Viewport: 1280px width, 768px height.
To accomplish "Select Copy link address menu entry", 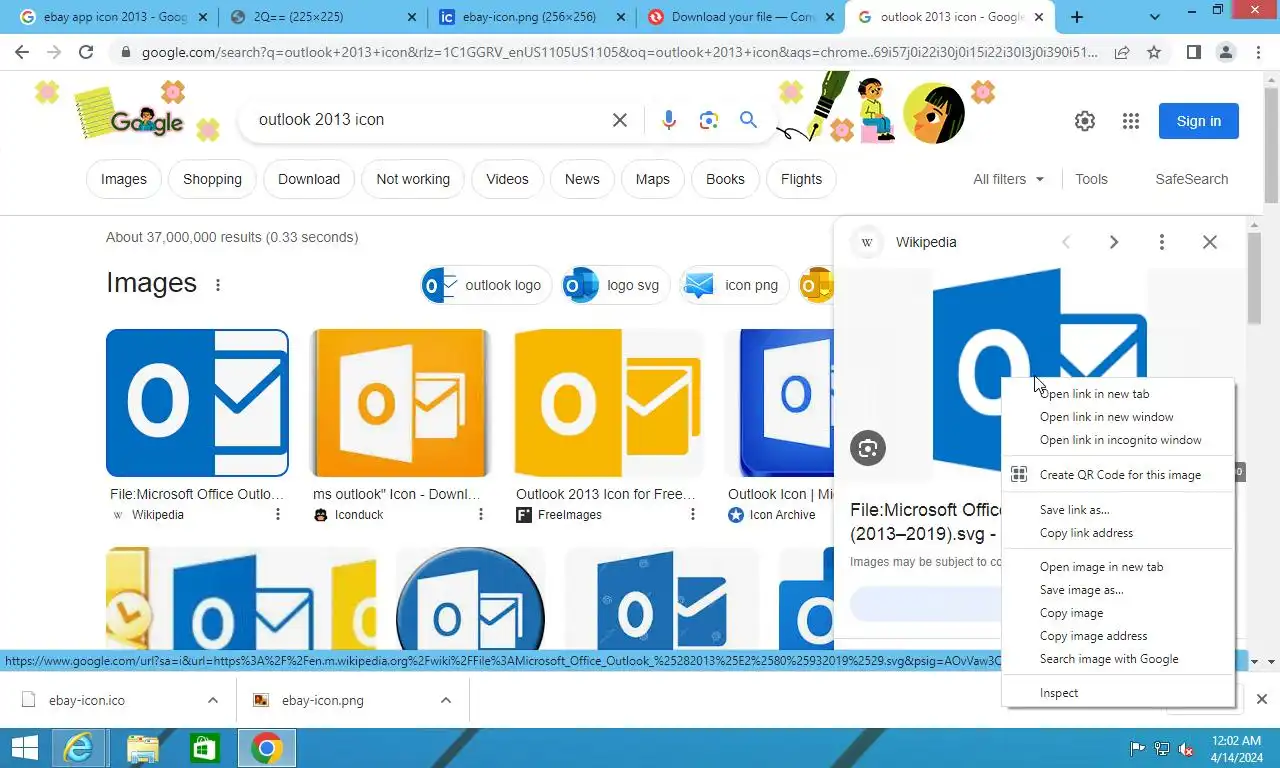I will [x=1118, y=533].
